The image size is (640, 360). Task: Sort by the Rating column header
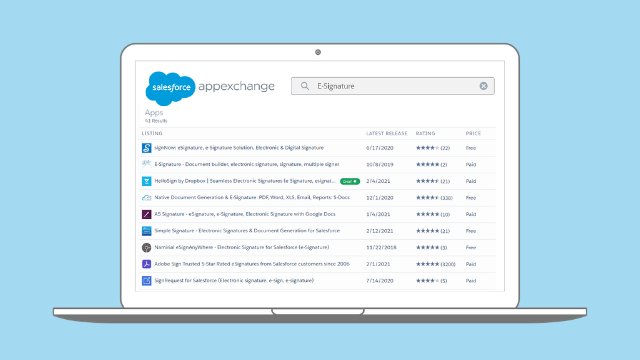425,133
